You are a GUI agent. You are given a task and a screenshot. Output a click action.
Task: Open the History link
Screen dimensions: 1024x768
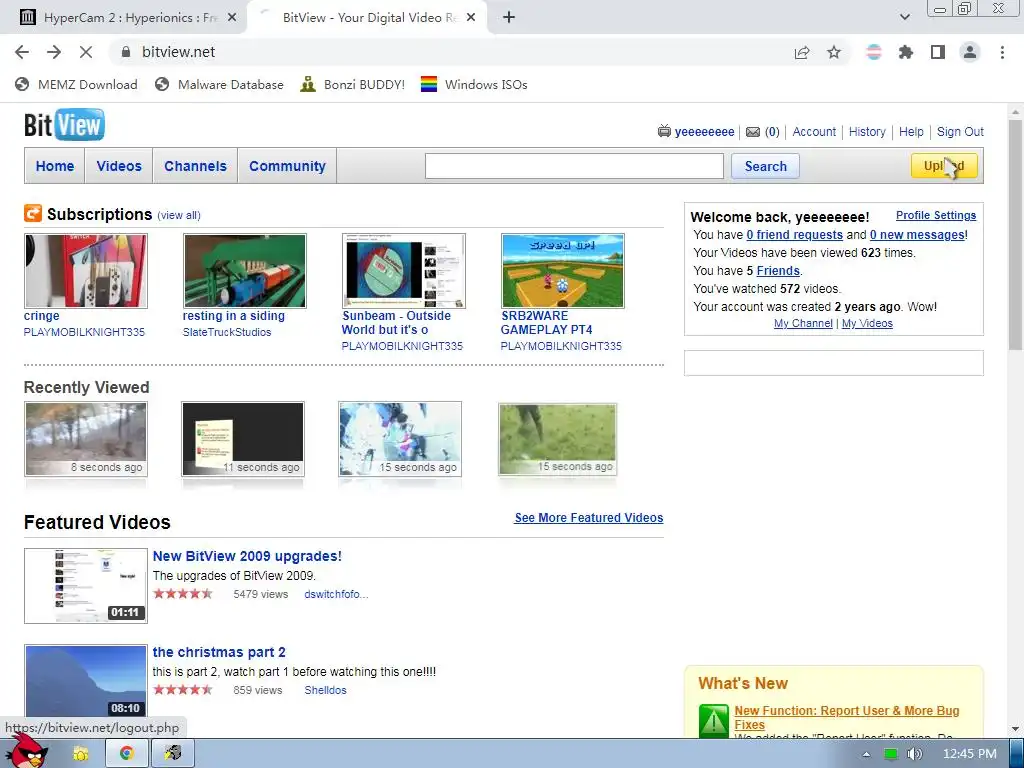pos(867,131)
